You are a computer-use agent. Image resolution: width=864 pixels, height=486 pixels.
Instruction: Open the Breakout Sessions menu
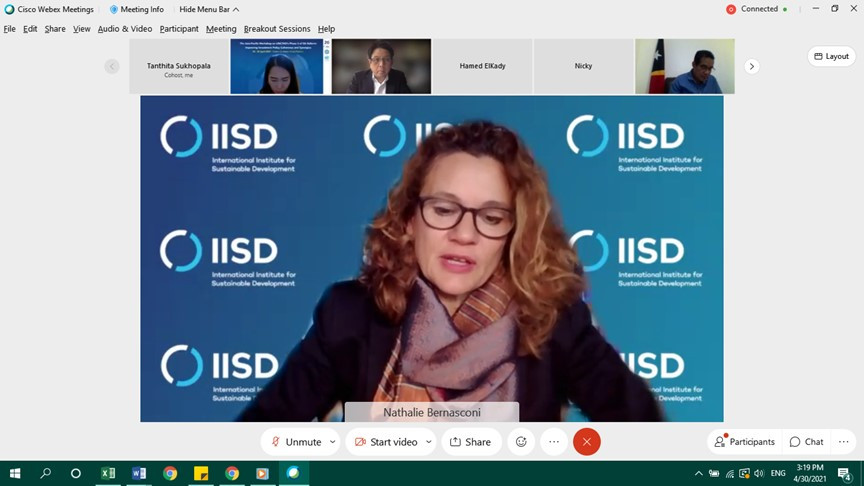[277, 29]
